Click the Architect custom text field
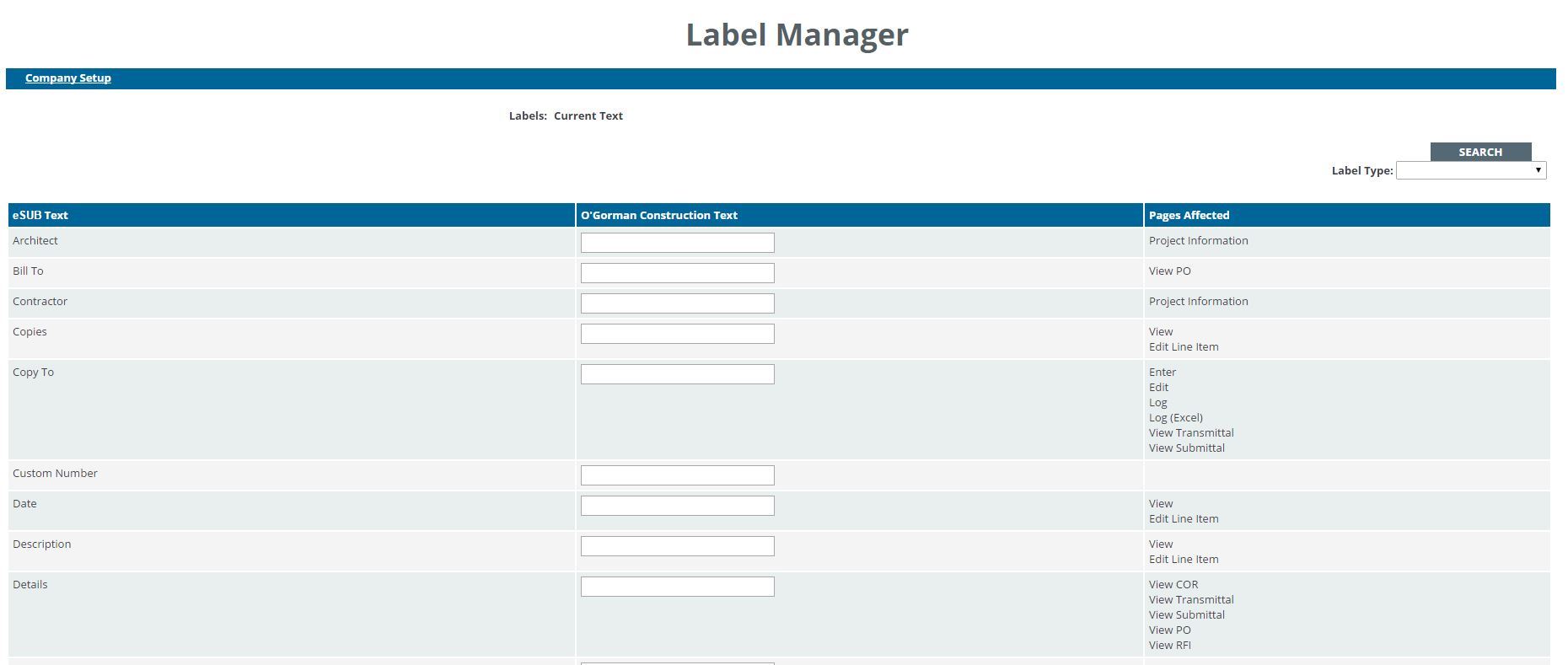The image size is (1568, 665). [x=677, y=243]
